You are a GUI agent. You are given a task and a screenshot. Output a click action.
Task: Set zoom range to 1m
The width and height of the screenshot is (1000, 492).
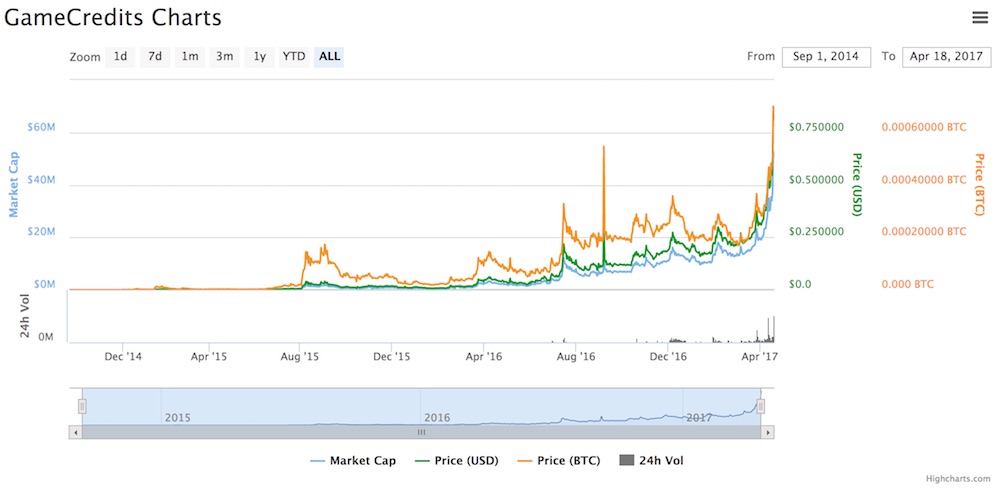[x=189, y=56]
